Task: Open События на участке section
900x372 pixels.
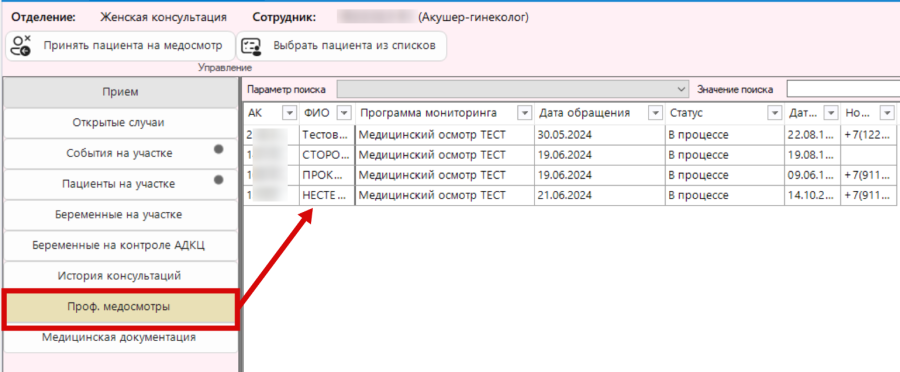Action: pyautogui.click(x=121, y=153)
